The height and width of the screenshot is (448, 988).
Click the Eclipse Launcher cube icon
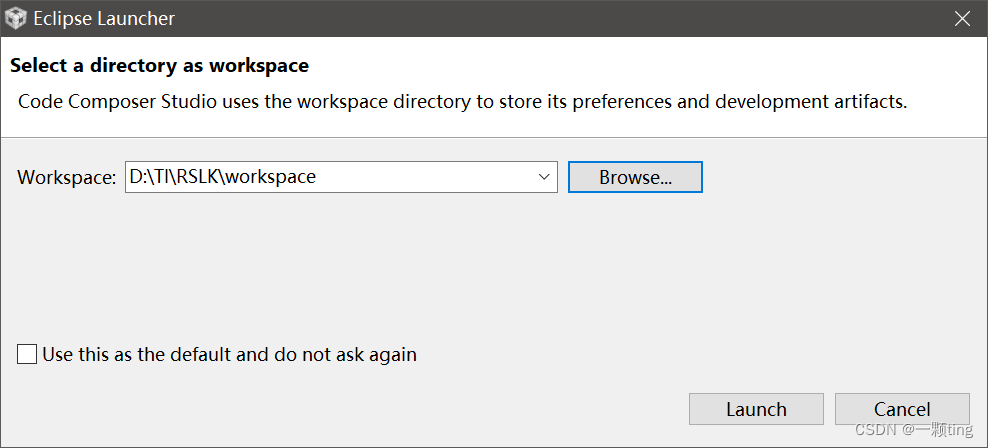click(x=15, y=18)
